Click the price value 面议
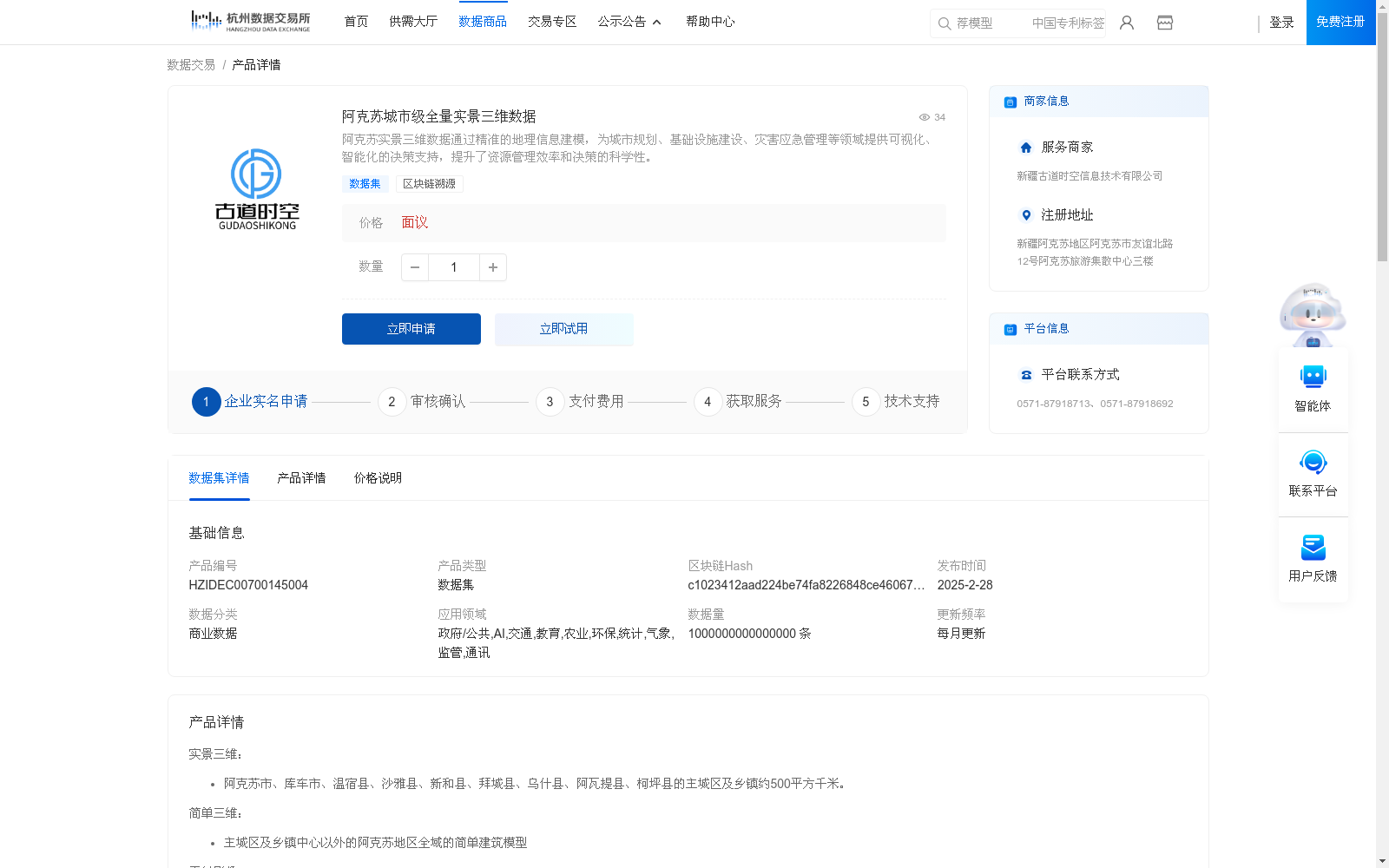Viewport: 1389px width, 868px height. pyautogui.click(x=415, y=223)
